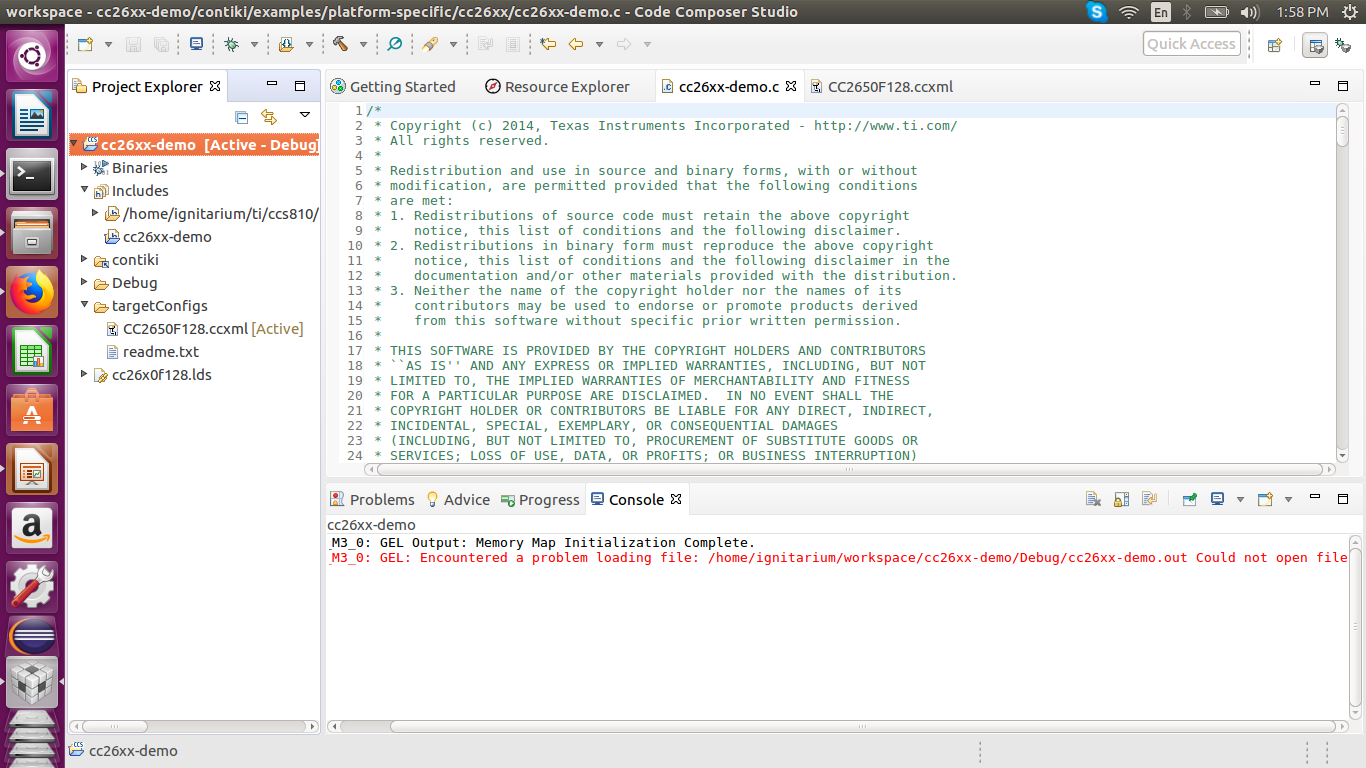Screen dimensions: 1366x768
Task: Pin the Console view
Action: [1189, 499]
